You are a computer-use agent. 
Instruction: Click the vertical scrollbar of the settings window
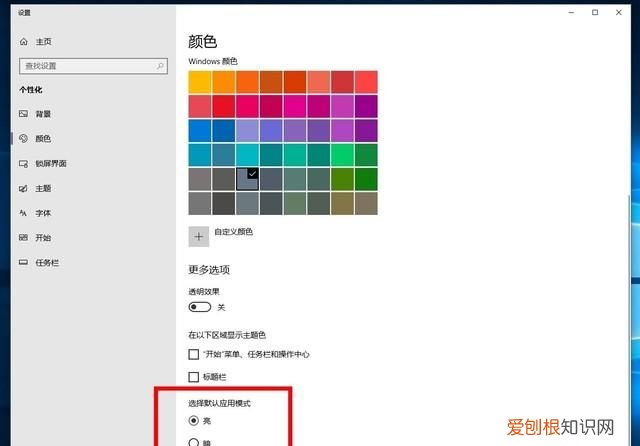pyautogui.click(x=629, y=318)
